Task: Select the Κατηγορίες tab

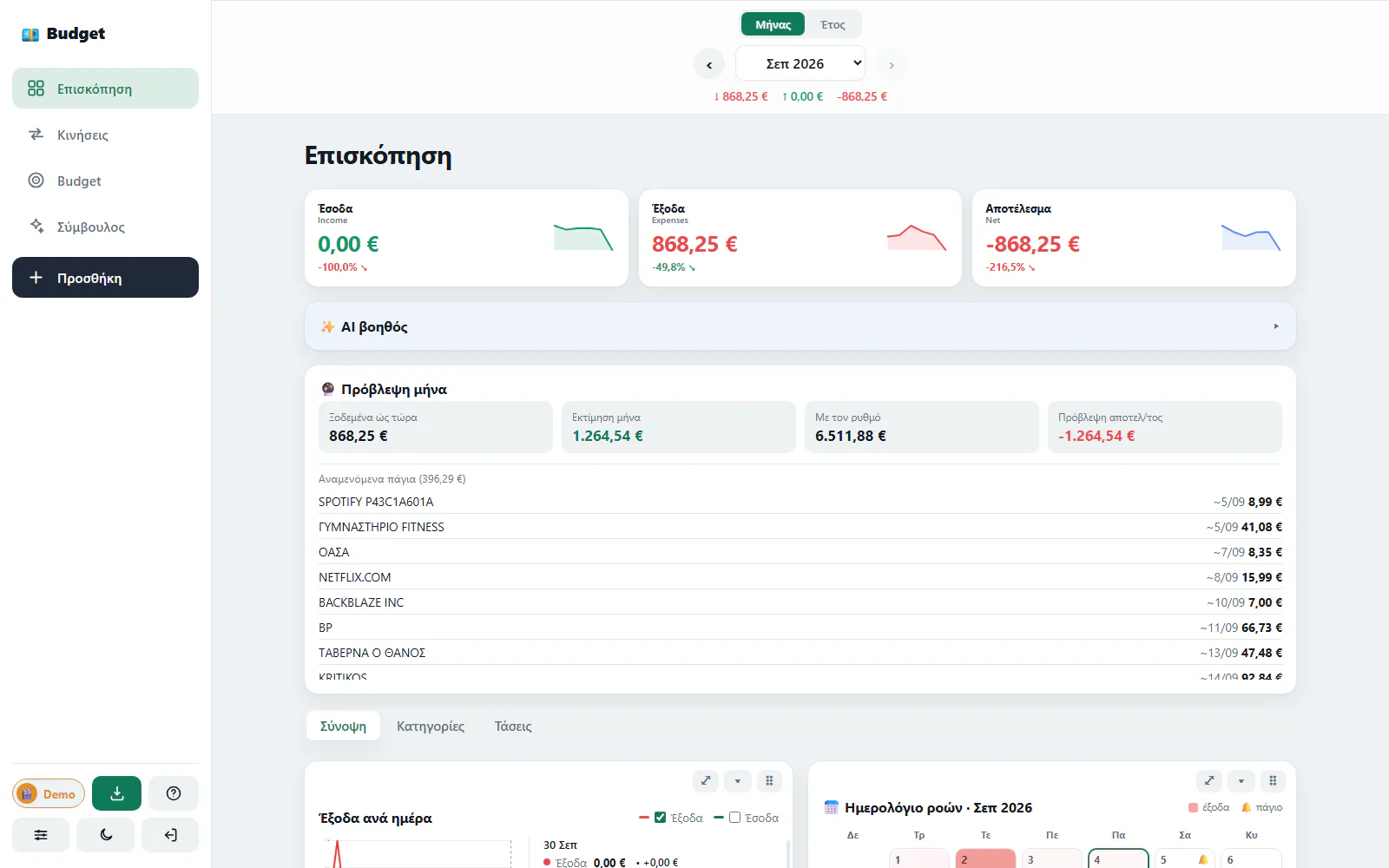Action: click(x=431, y=726)
